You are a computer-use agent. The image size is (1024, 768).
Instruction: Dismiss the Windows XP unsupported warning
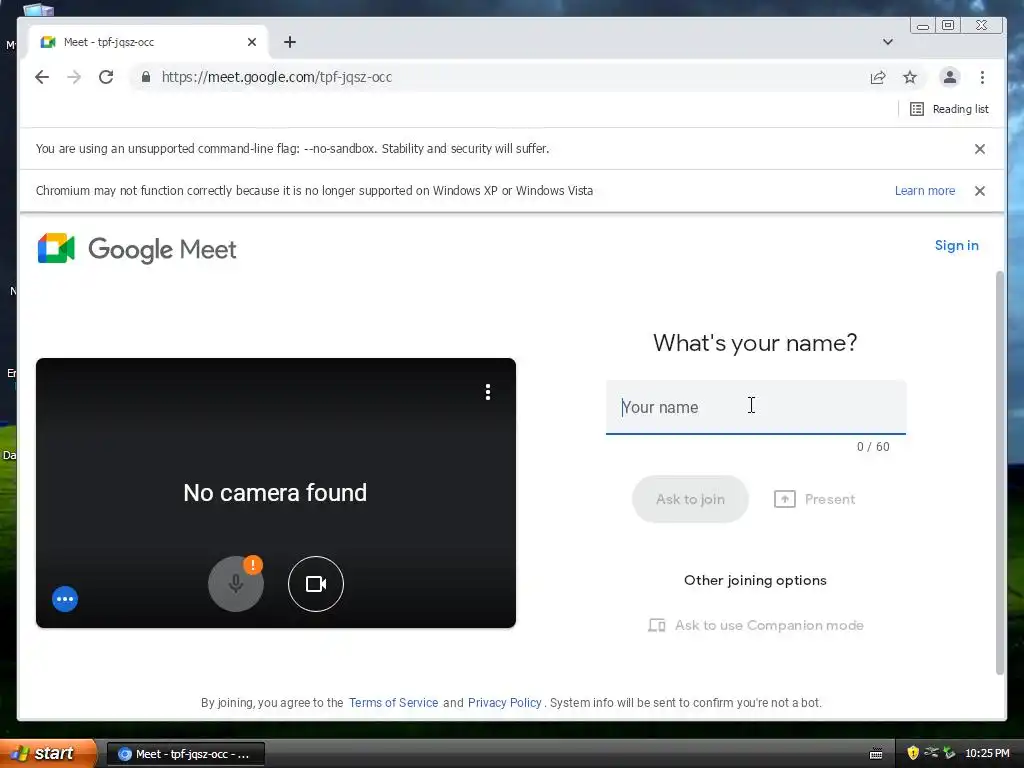(x=980, y=191)
